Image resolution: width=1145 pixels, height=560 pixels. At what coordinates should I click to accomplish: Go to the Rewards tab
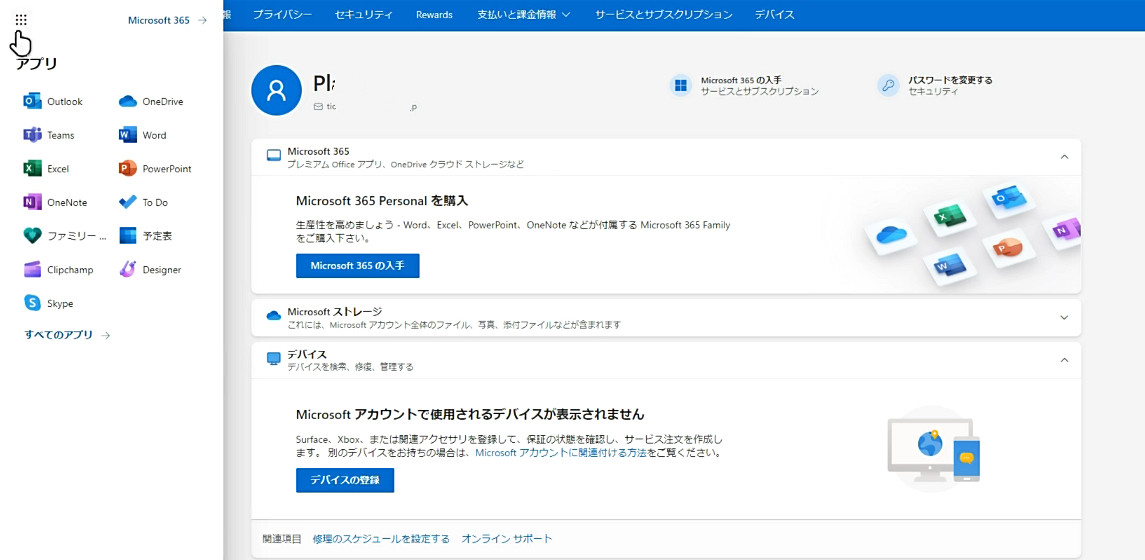point(434,15)
